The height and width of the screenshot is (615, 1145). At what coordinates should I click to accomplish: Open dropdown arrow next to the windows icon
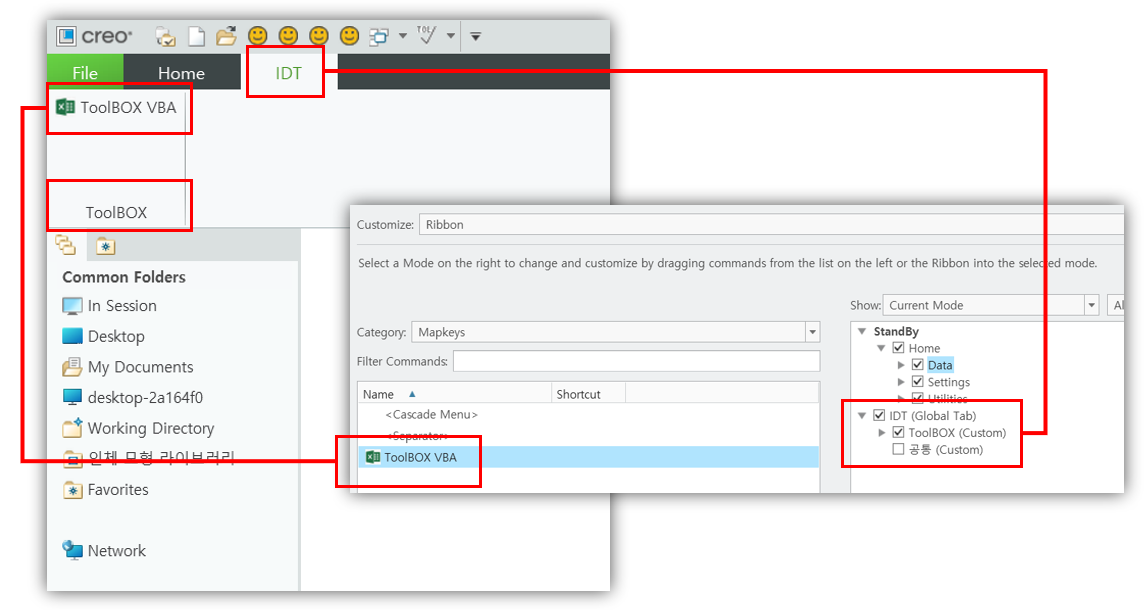coord(402,36)
